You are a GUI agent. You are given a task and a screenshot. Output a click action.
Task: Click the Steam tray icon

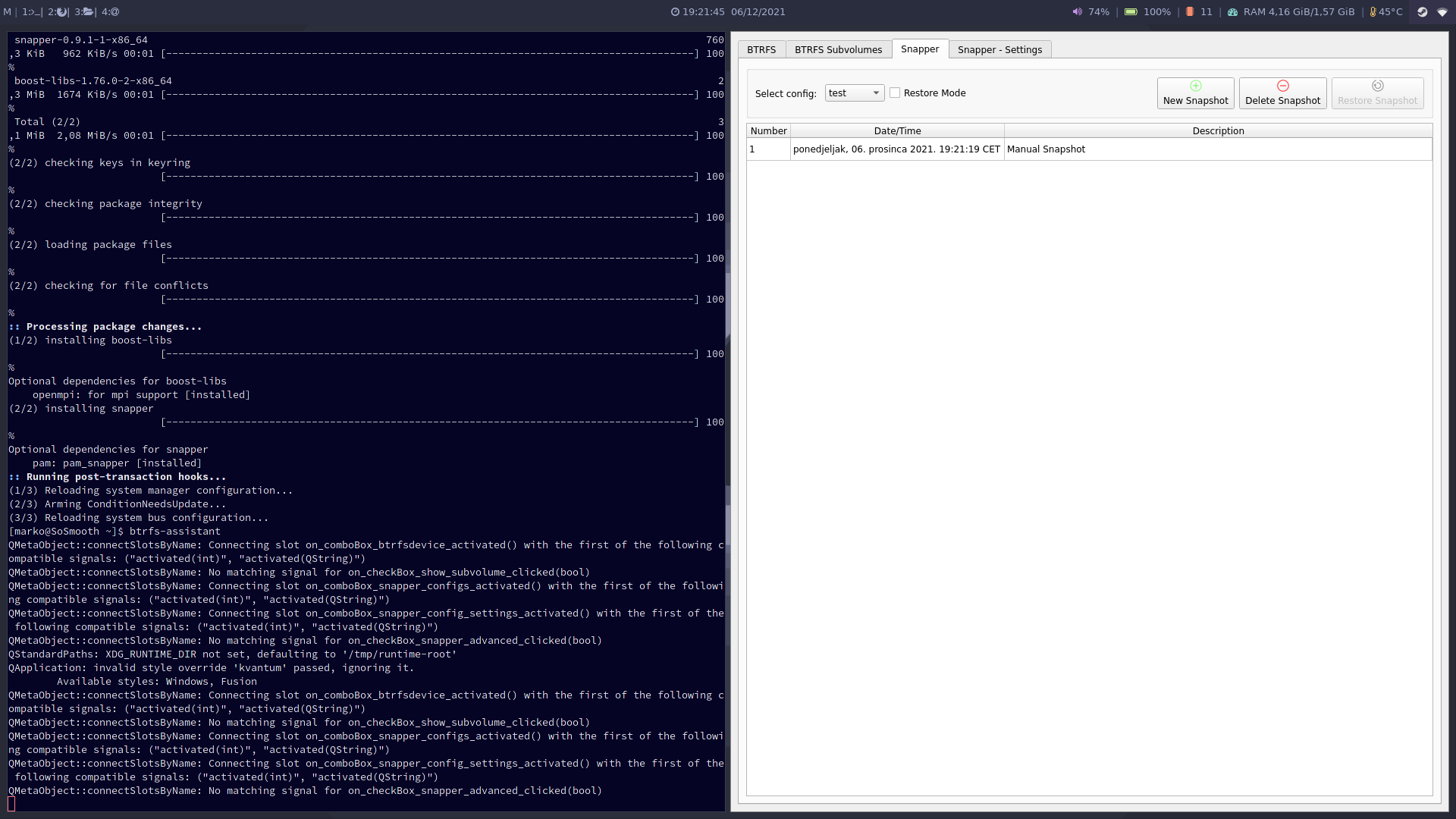pos(1422,12)
